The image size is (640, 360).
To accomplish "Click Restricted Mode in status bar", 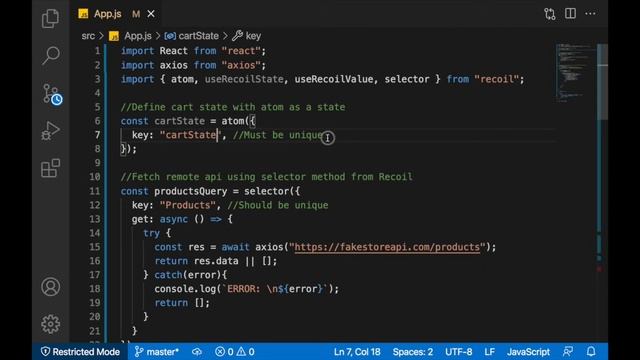I will 80,351.
